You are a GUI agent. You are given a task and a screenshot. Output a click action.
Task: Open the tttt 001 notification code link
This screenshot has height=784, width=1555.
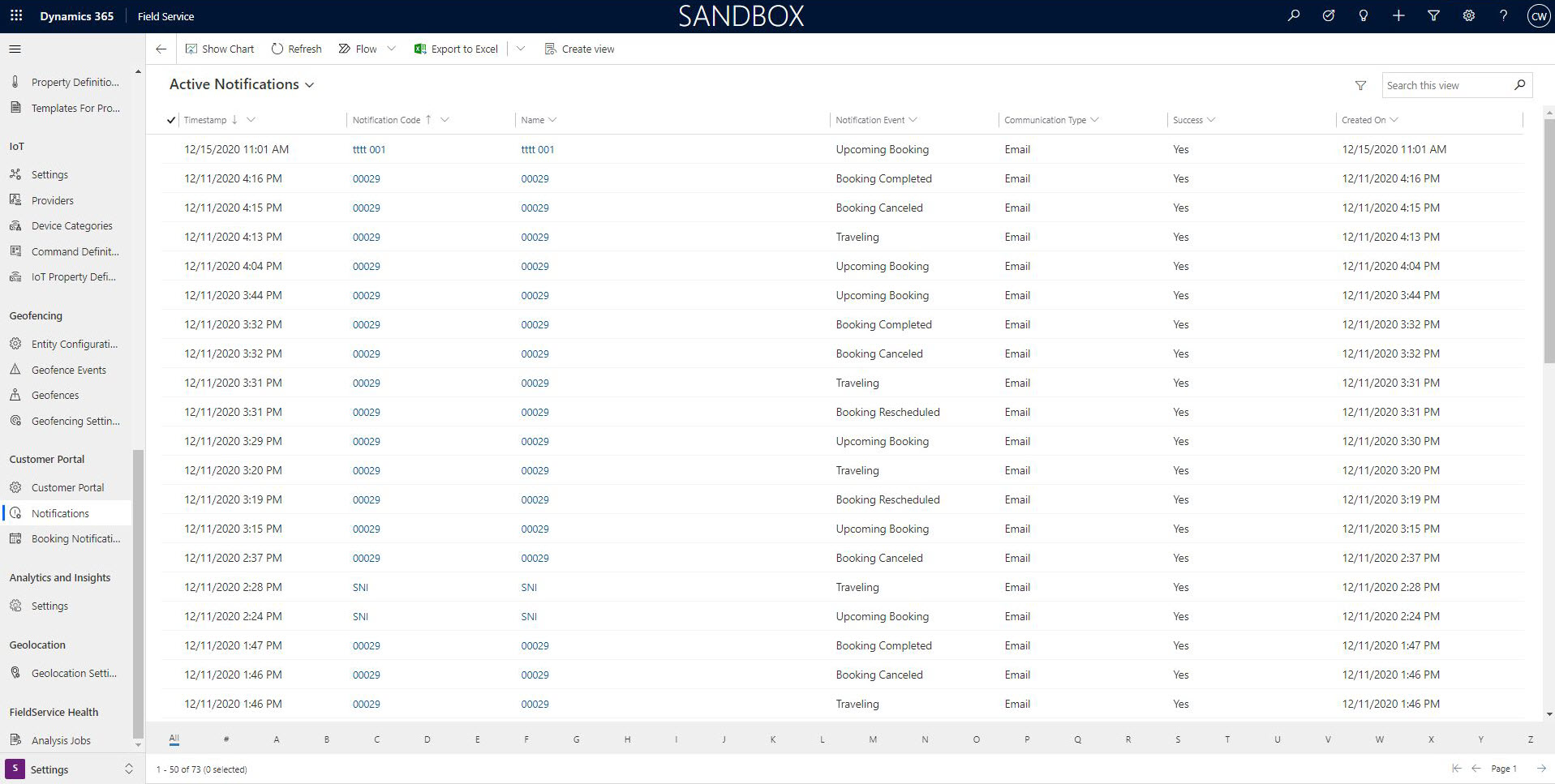[x=369, y=150]
